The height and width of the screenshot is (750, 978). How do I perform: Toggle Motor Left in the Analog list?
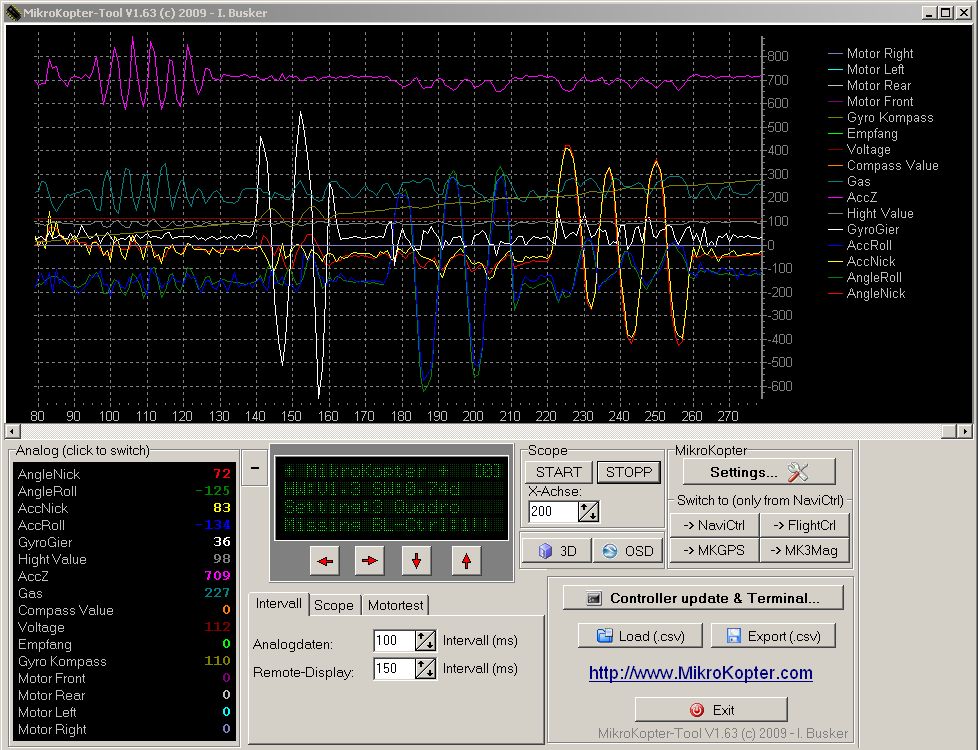pyautogui.click(x=124, y=712)
